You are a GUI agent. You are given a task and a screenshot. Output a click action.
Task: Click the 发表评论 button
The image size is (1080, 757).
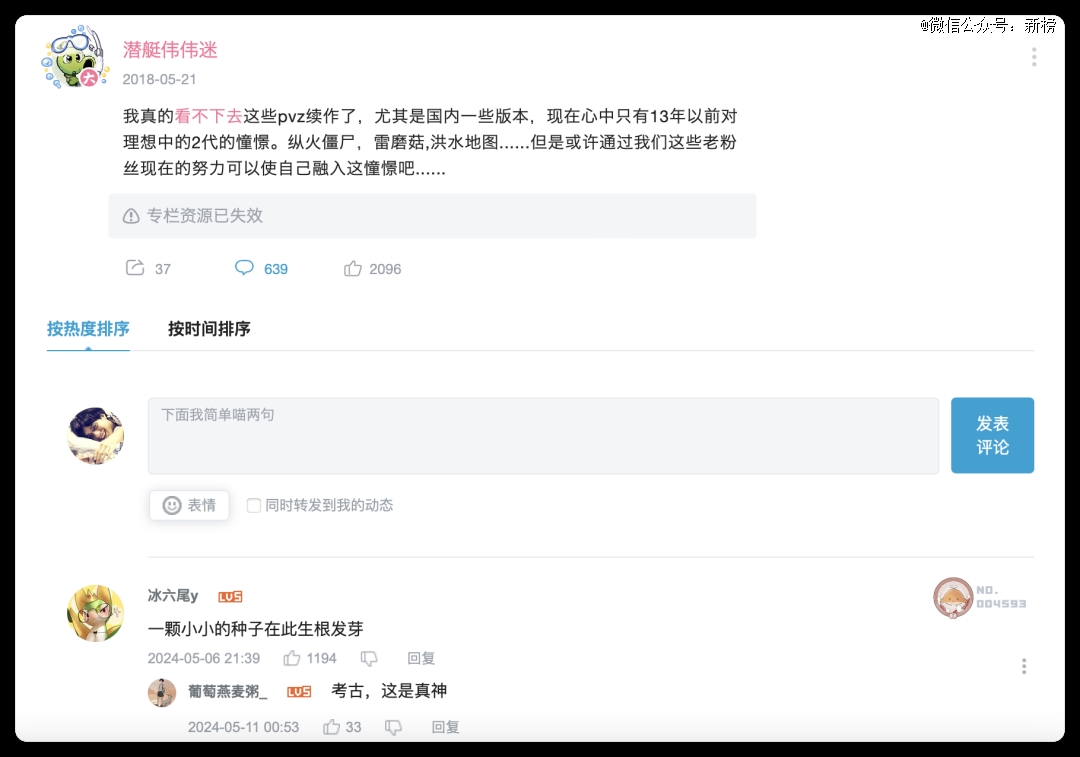tap(993, 435)
